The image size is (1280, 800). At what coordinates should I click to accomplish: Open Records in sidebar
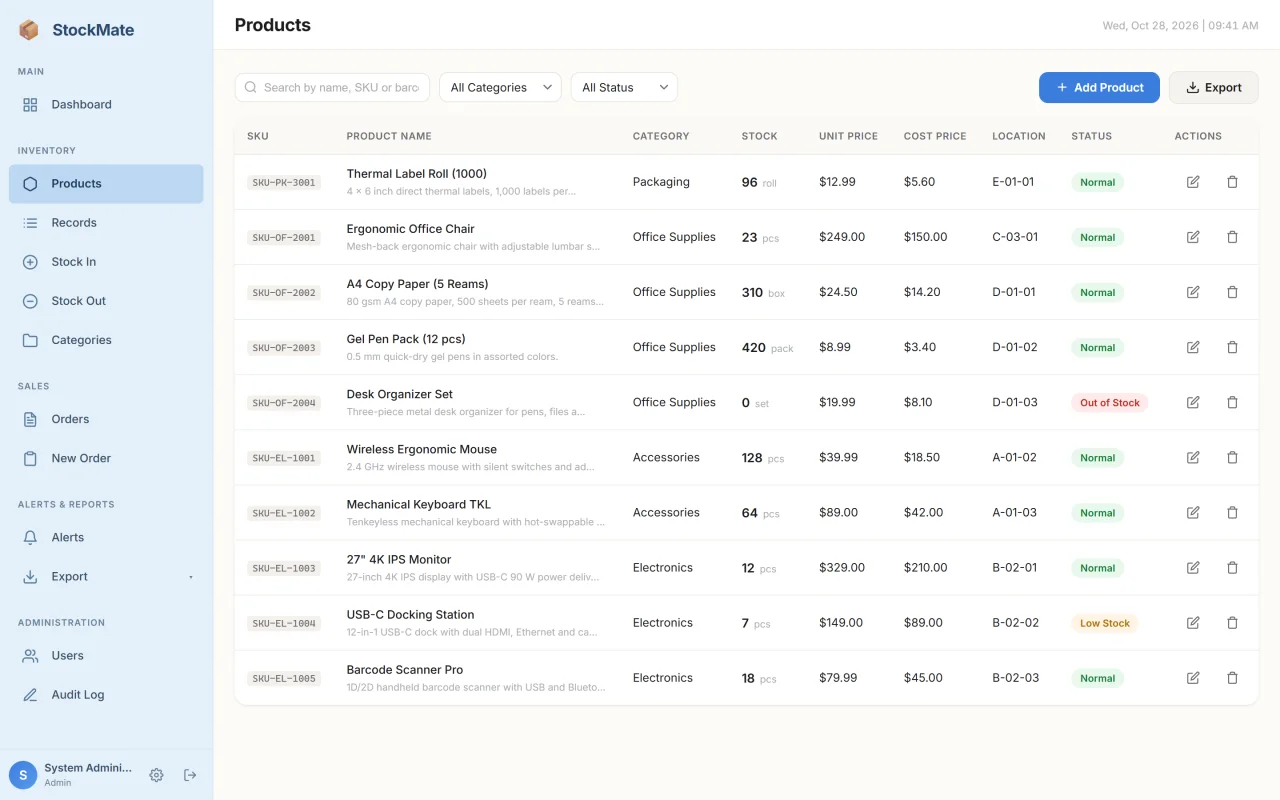click(106, 222)
